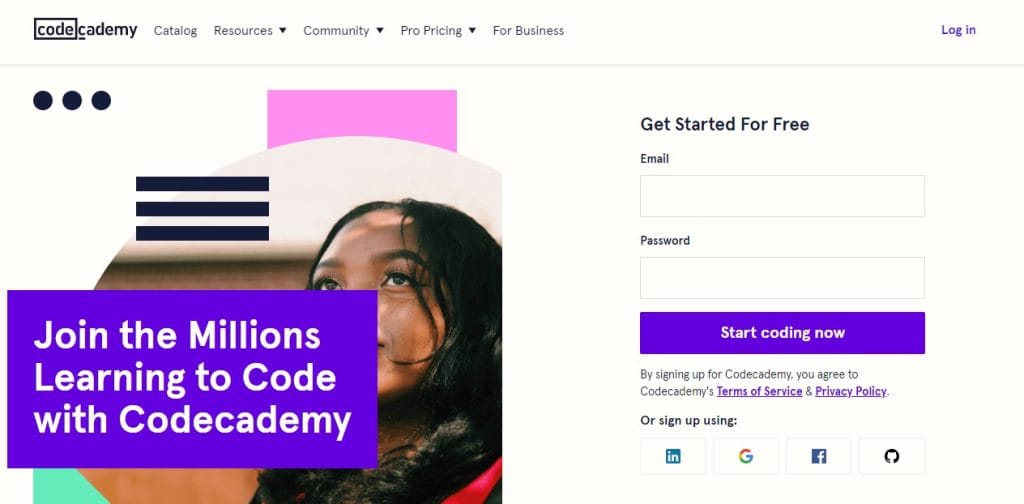The image size is (1024, 504).
Task: Expand the Resources dropdown menu
Action: (250, 31)
